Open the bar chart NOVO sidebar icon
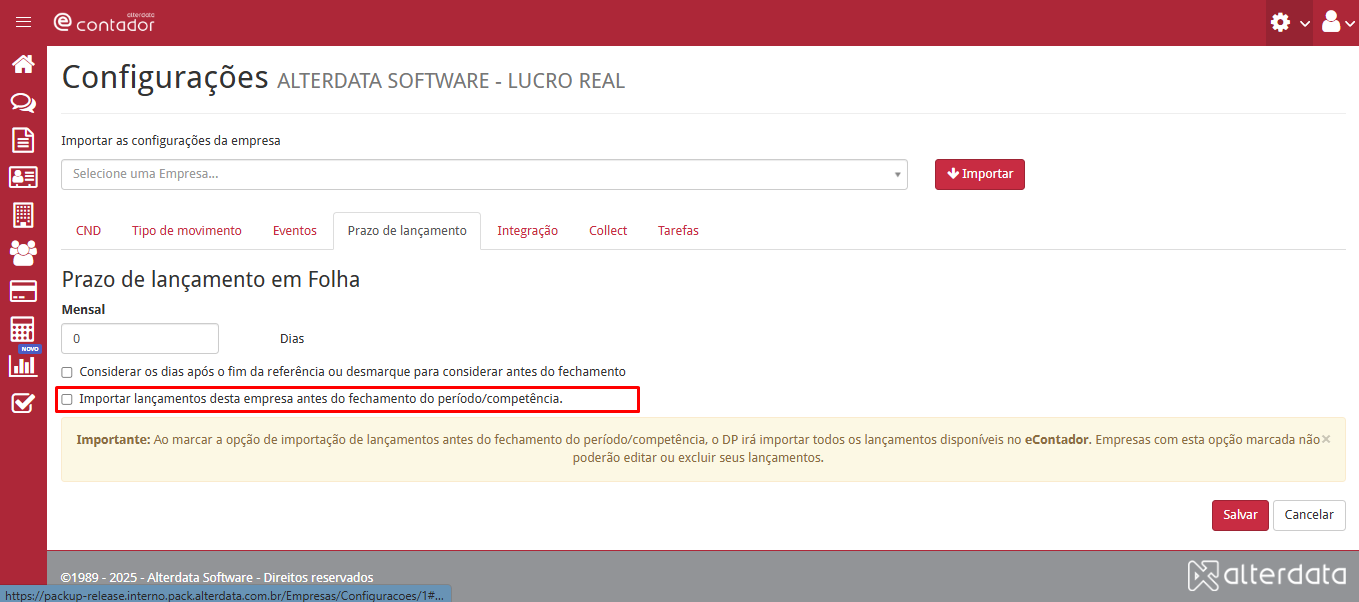The height and width of the screenshot is (602, 1359). coord(23,364)
